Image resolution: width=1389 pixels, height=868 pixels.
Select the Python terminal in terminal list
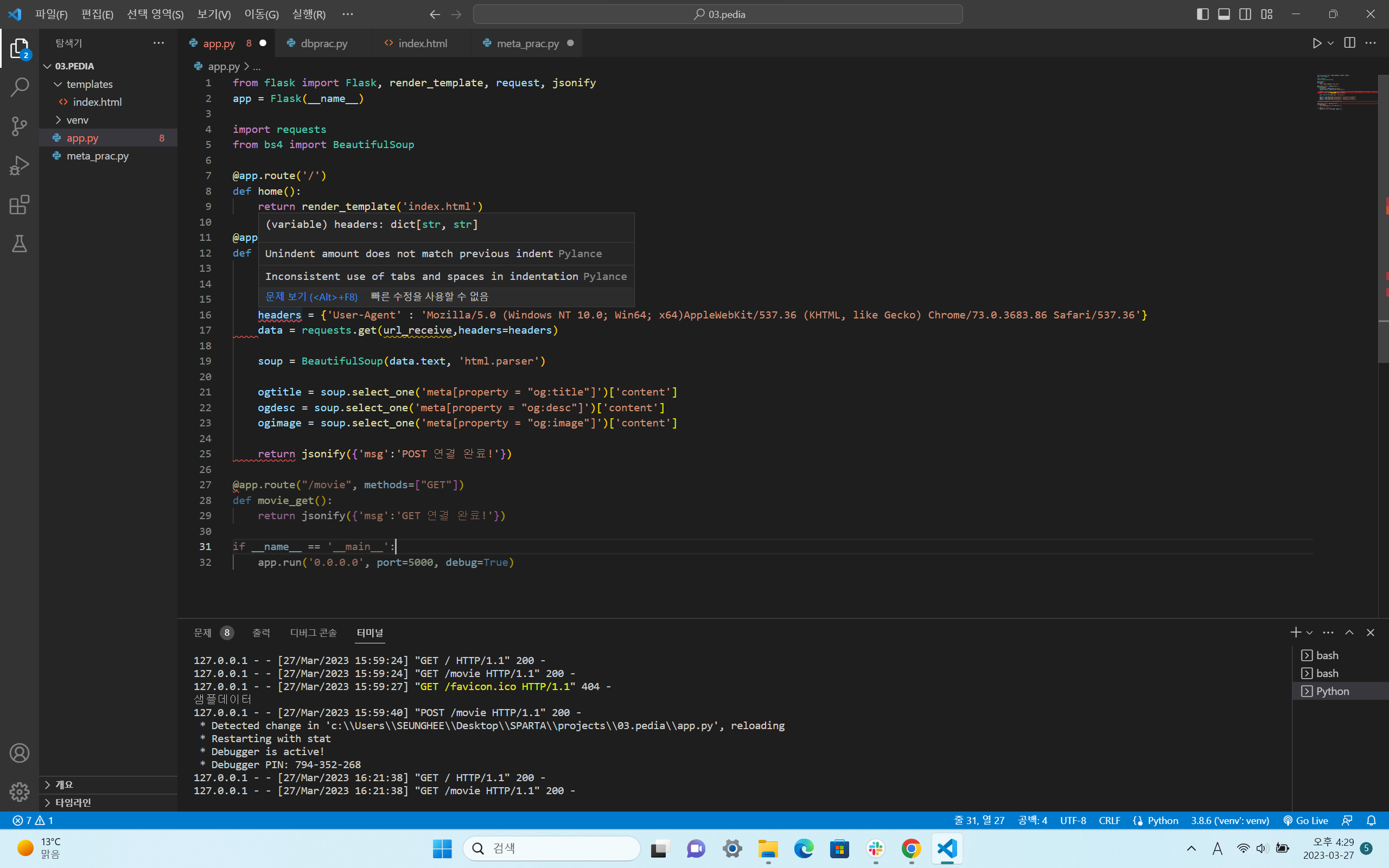(1340, 691)
